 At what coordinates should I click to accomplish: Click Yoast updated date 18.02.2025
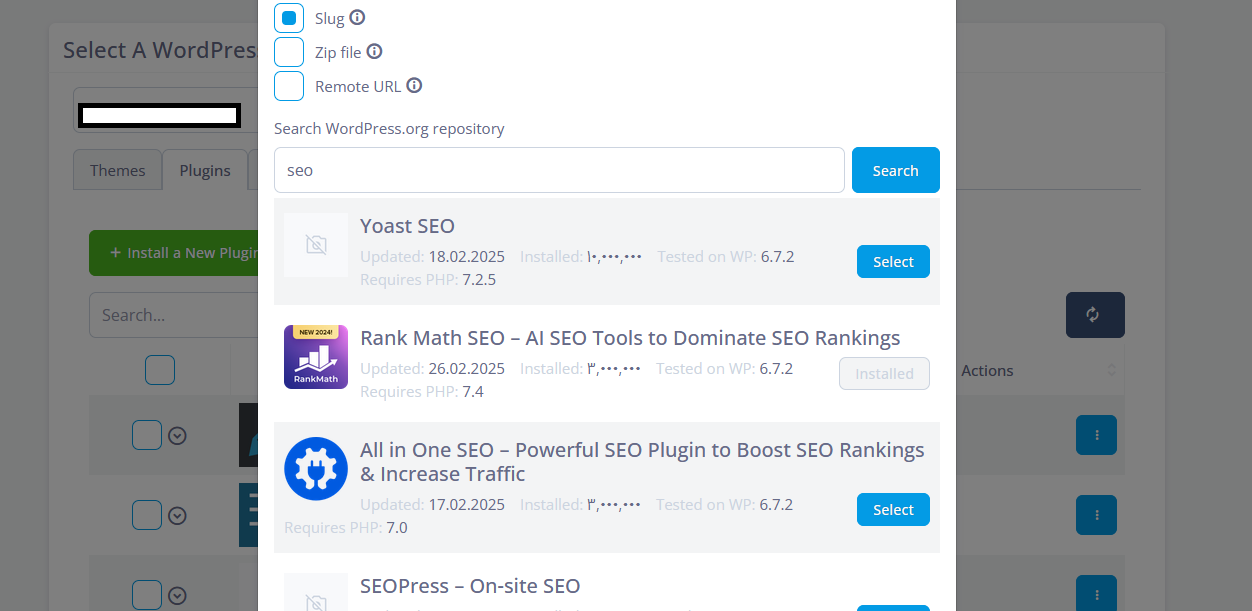coord(467,257)
